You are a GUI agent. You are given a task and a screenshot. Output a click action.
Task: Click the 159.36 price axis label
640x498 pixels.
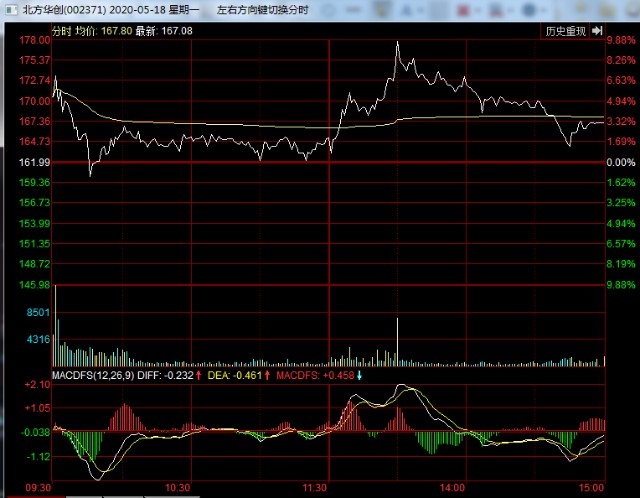pyautogui.click(x=35, y=182)
